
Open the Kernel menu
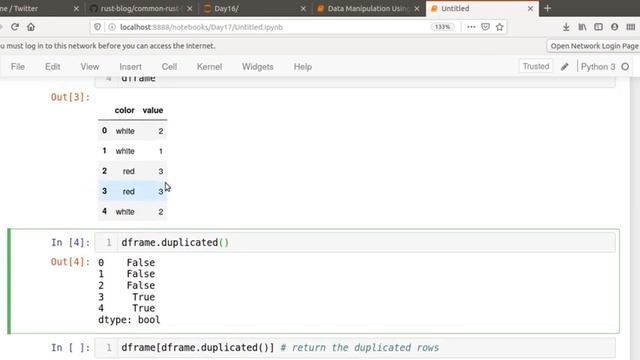click(209, 67)
